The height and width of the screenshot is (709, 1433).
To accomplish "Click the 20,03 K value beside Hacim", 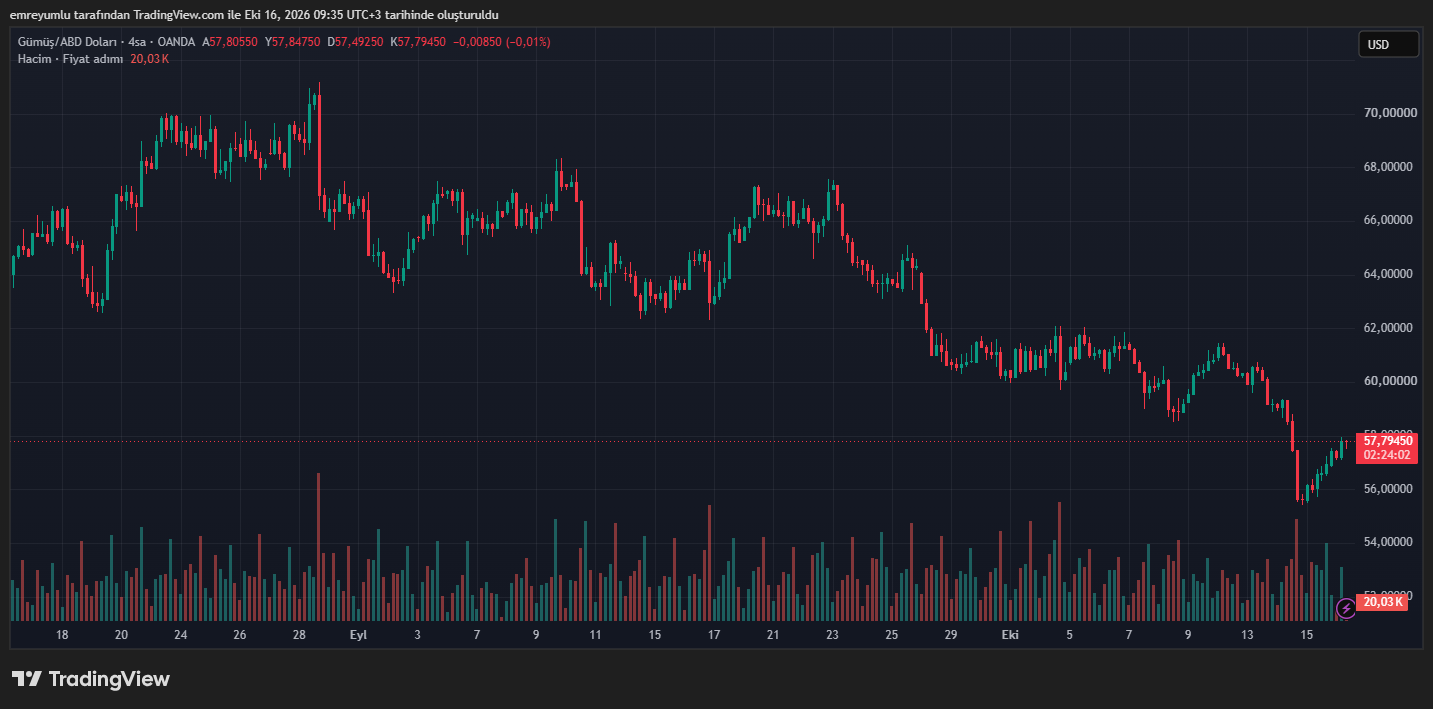I will click(x=150, y=59).
